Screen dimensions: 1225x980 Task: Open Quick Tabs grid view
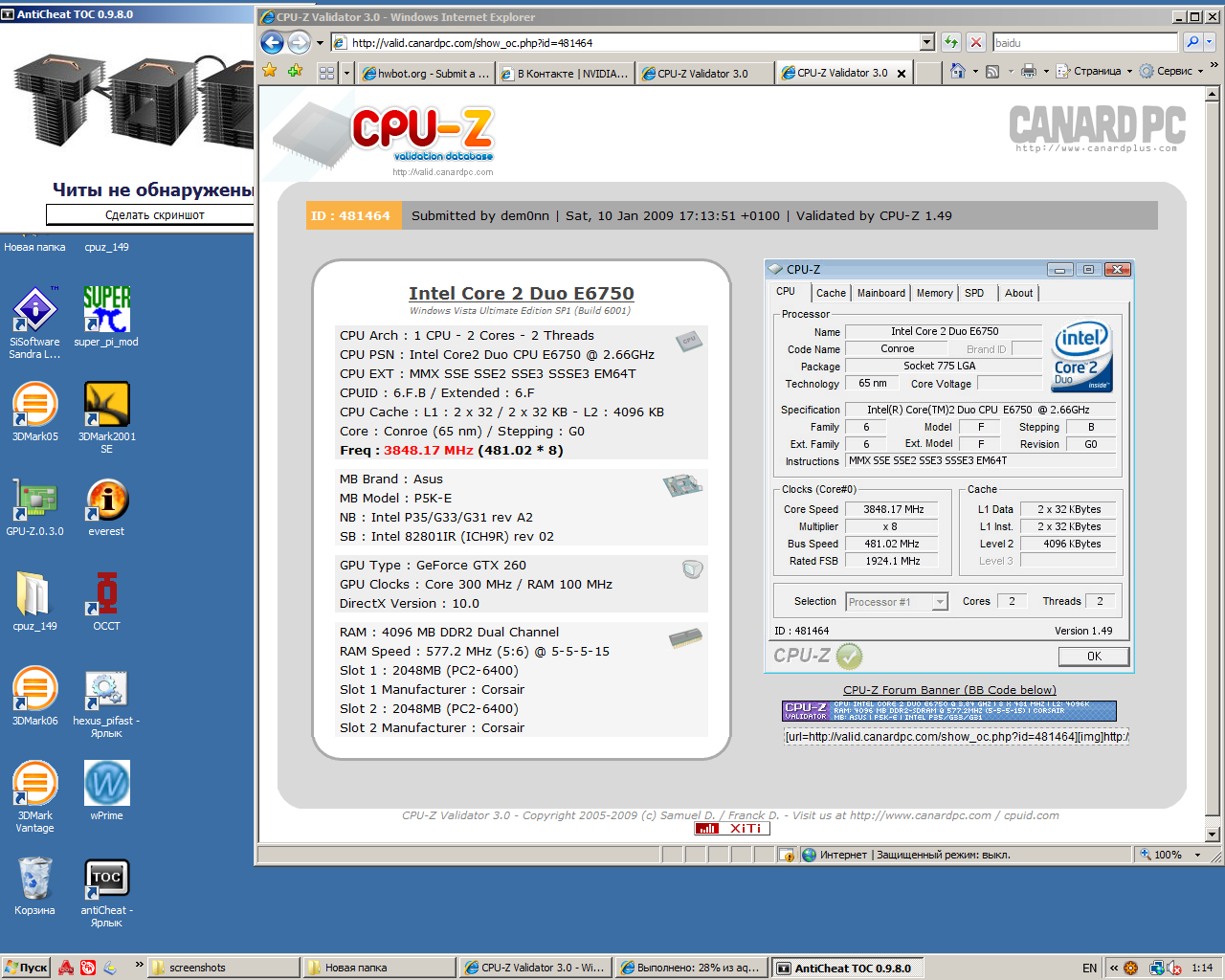pos(326,73)
